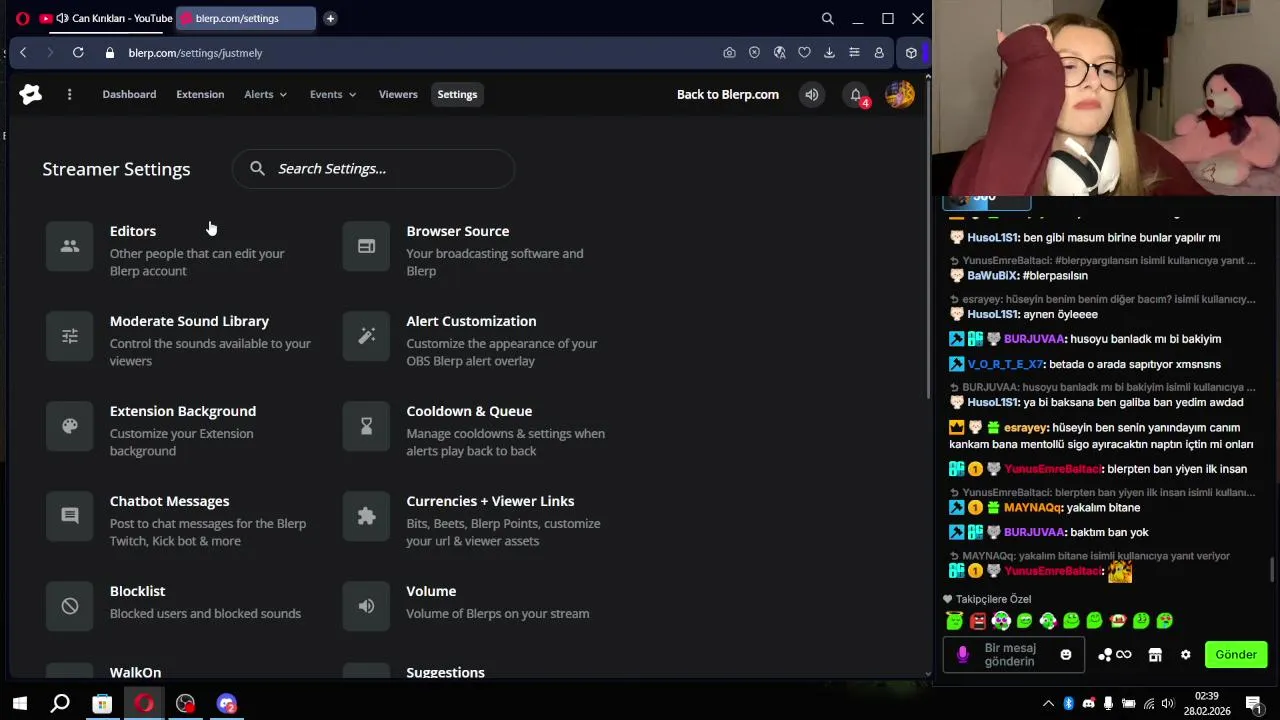Expand the Events dropdown
This screenshot has height=720, width=1280.
pos(333,94)
